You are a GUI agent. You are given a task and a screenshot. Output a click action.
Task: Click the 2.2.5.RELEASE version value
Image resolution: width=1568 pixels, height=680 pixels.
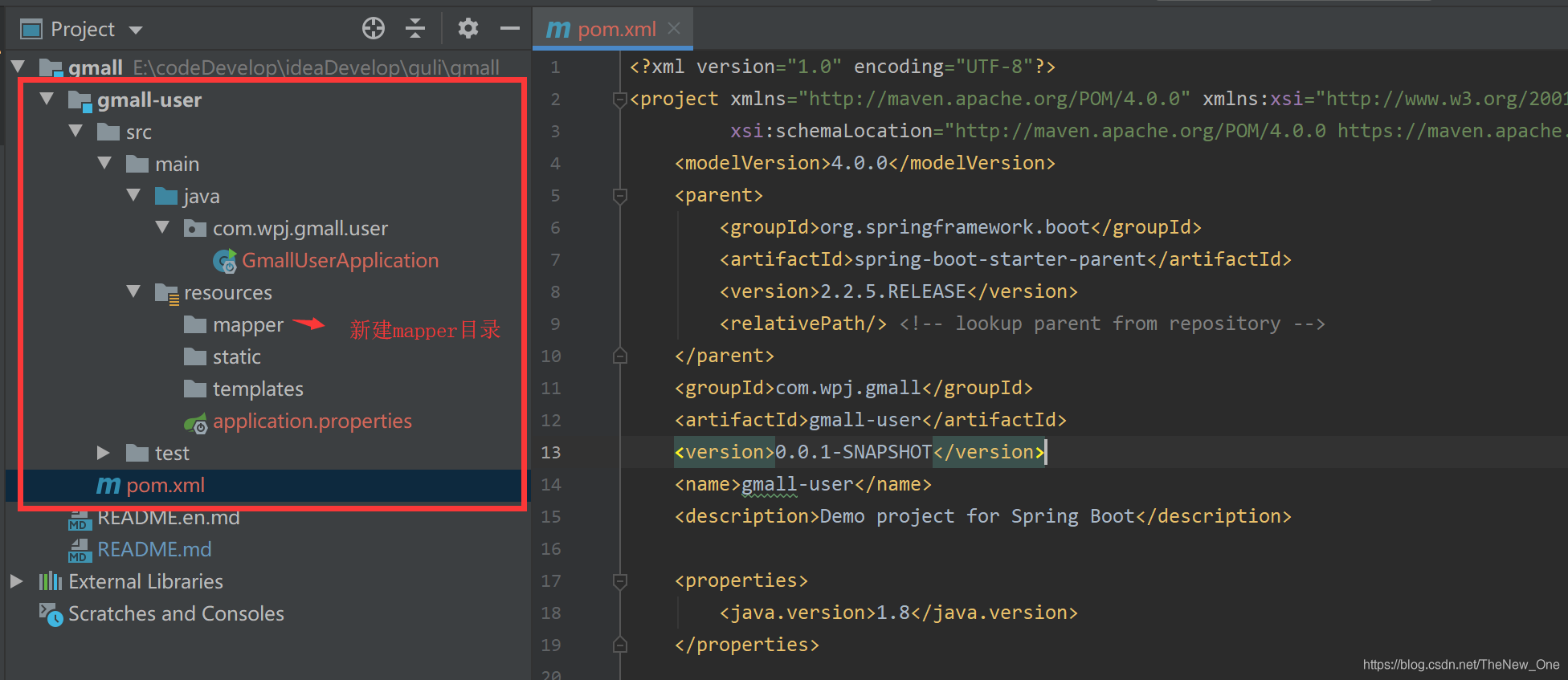(x=892, y=292)
